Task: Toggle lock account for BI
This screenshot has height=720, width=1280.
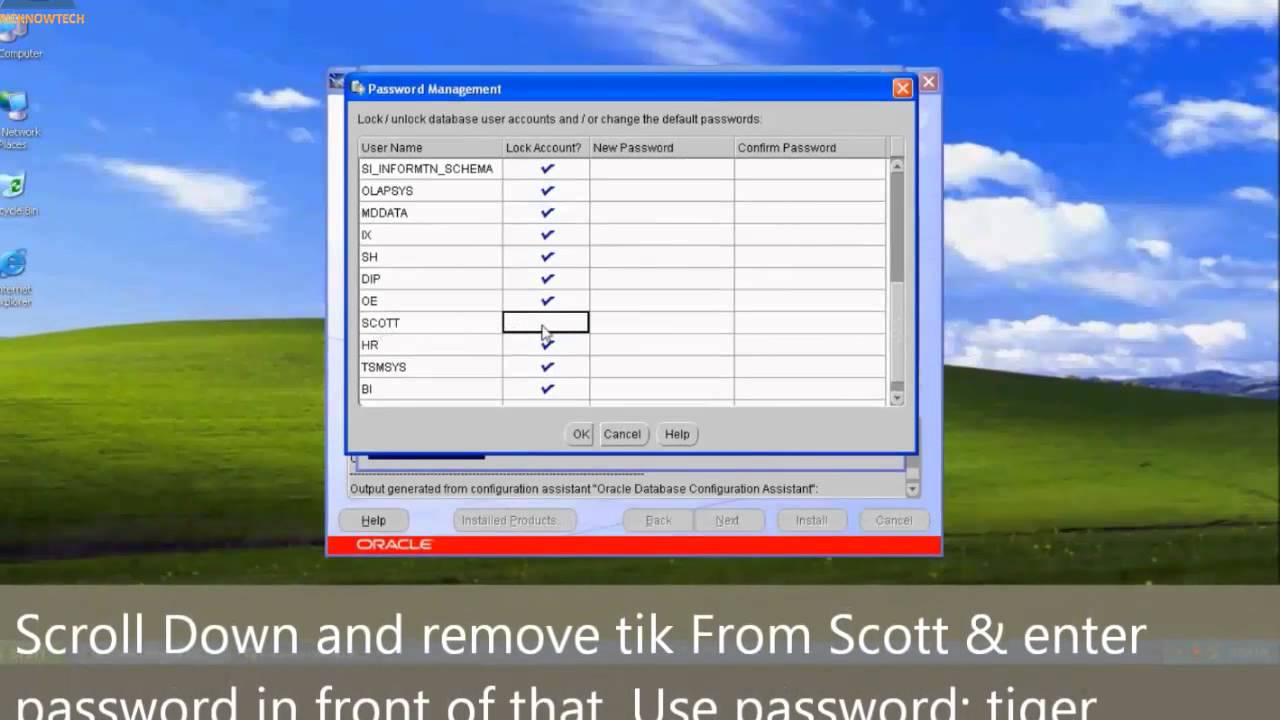Action: pyautogui.click(x=546, y=389)
